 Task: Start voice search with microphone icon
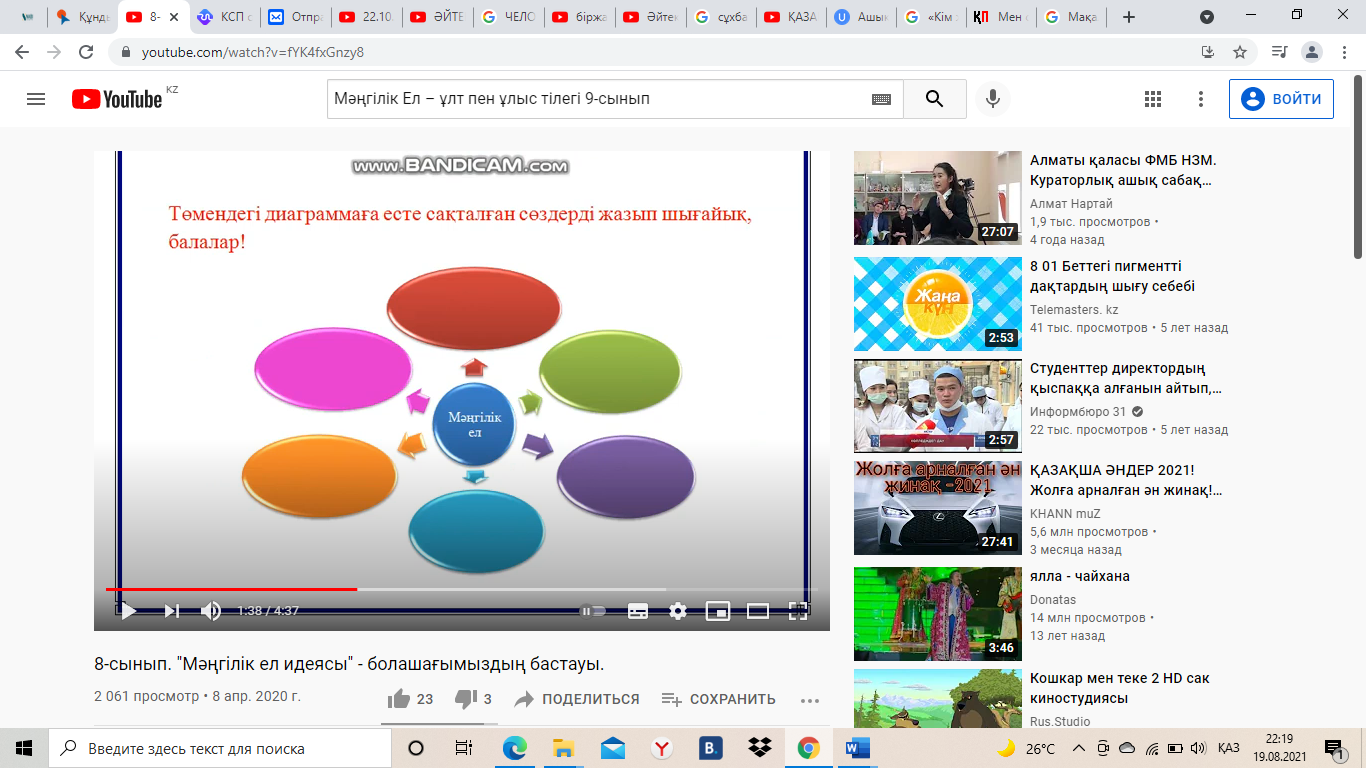point(993,99)
